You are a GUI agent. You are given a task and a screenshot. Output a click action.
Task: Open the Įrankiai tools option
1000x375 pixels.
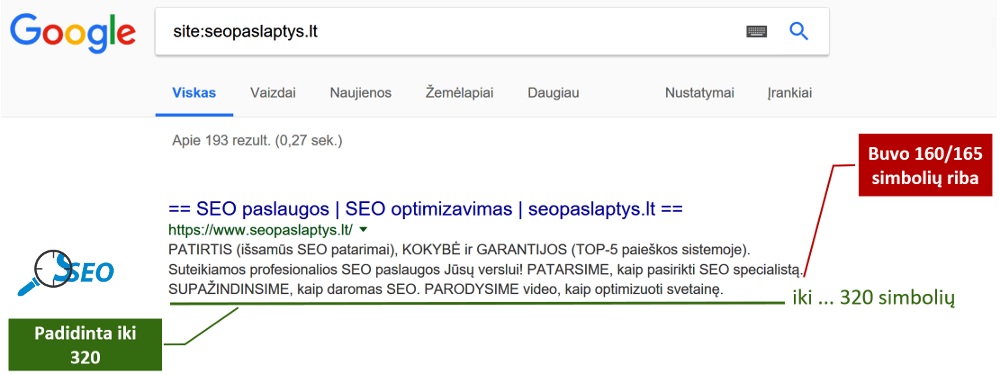click(790, 93)
